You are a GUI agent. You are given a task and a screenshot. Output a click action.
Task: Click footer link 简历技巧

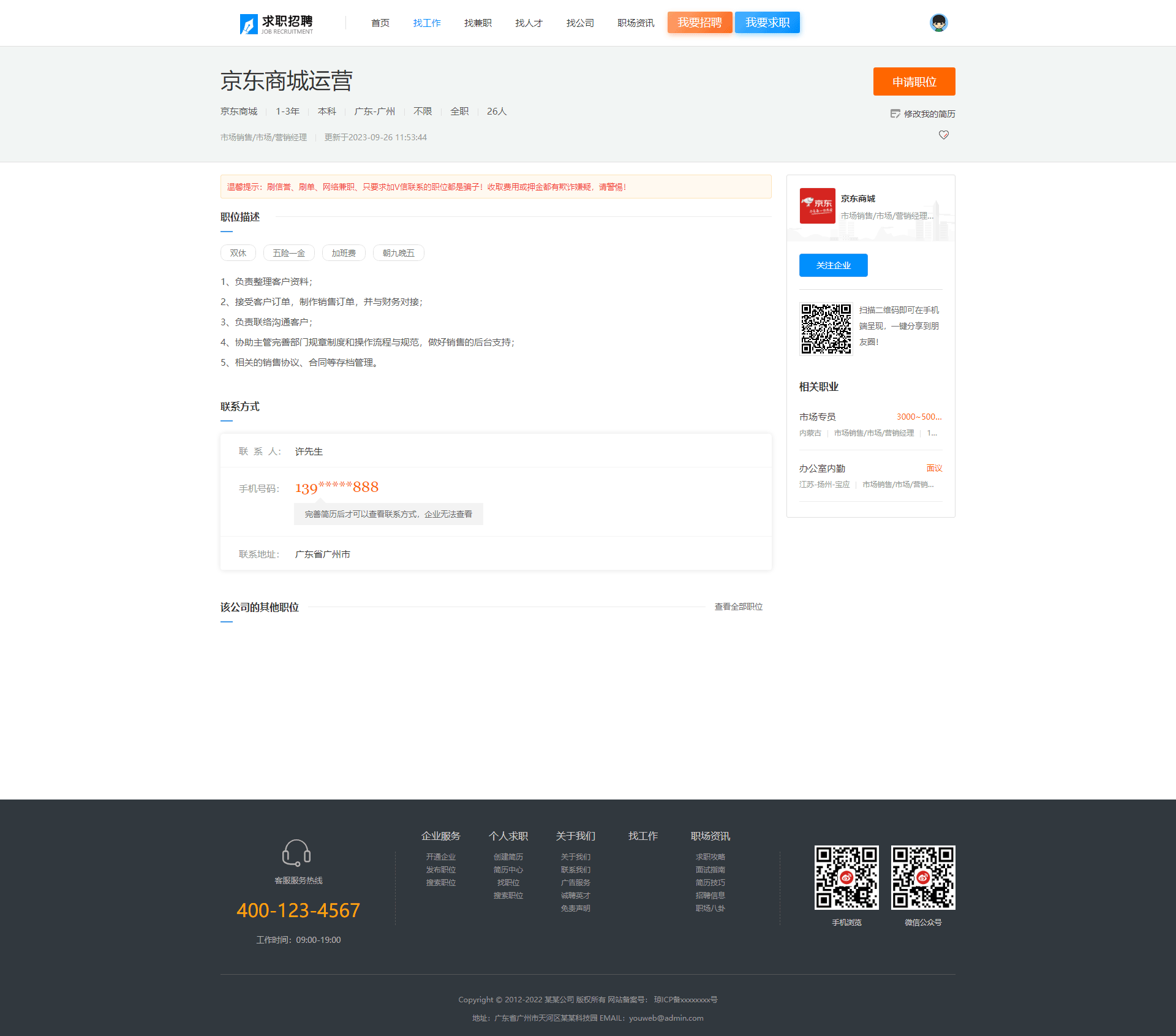[710, 883]
